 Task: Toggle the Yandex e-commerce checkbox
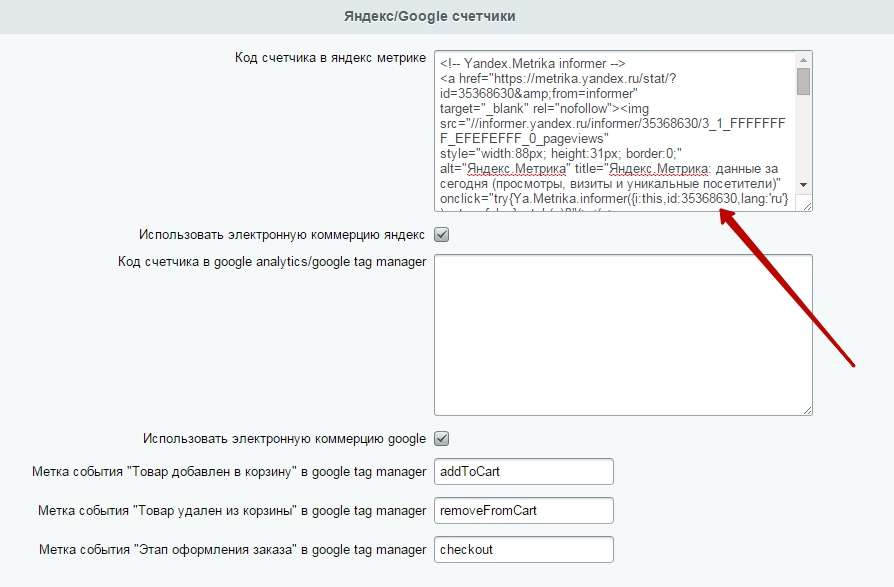(x=441, y=235)
